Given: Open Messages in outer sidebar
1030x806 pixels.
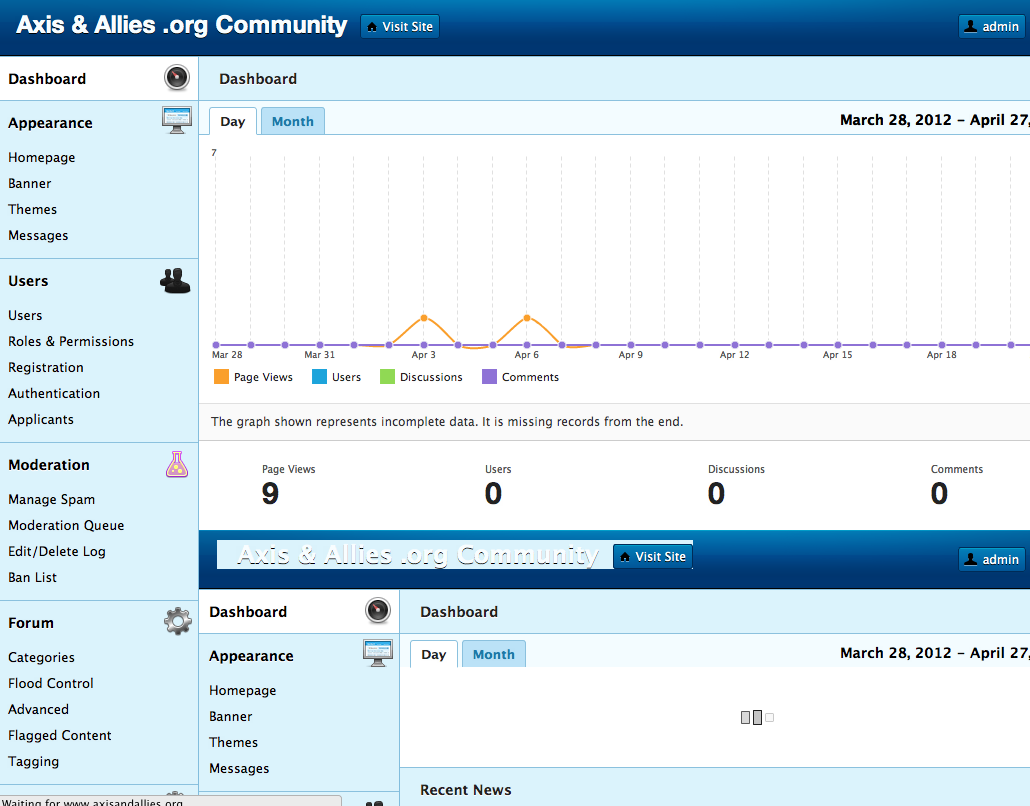Looking at the screenshot, I should pos(38,235).
